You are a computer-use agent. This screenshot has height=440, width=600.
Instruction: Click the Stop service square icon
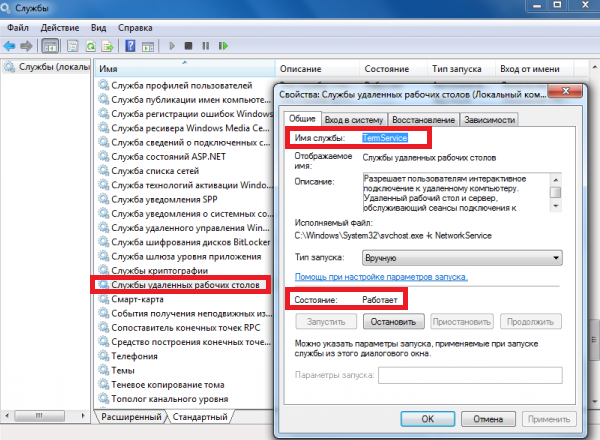click(188, 46)
